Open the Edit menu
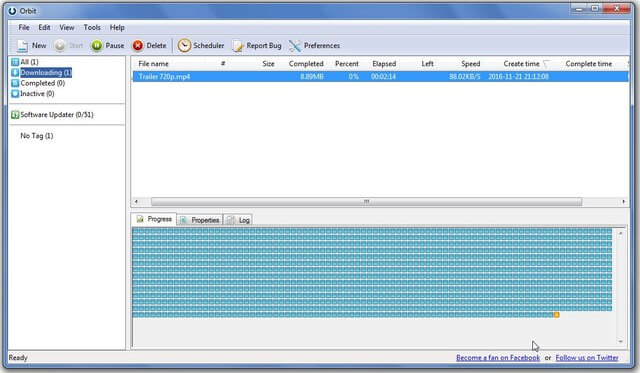 44,27
